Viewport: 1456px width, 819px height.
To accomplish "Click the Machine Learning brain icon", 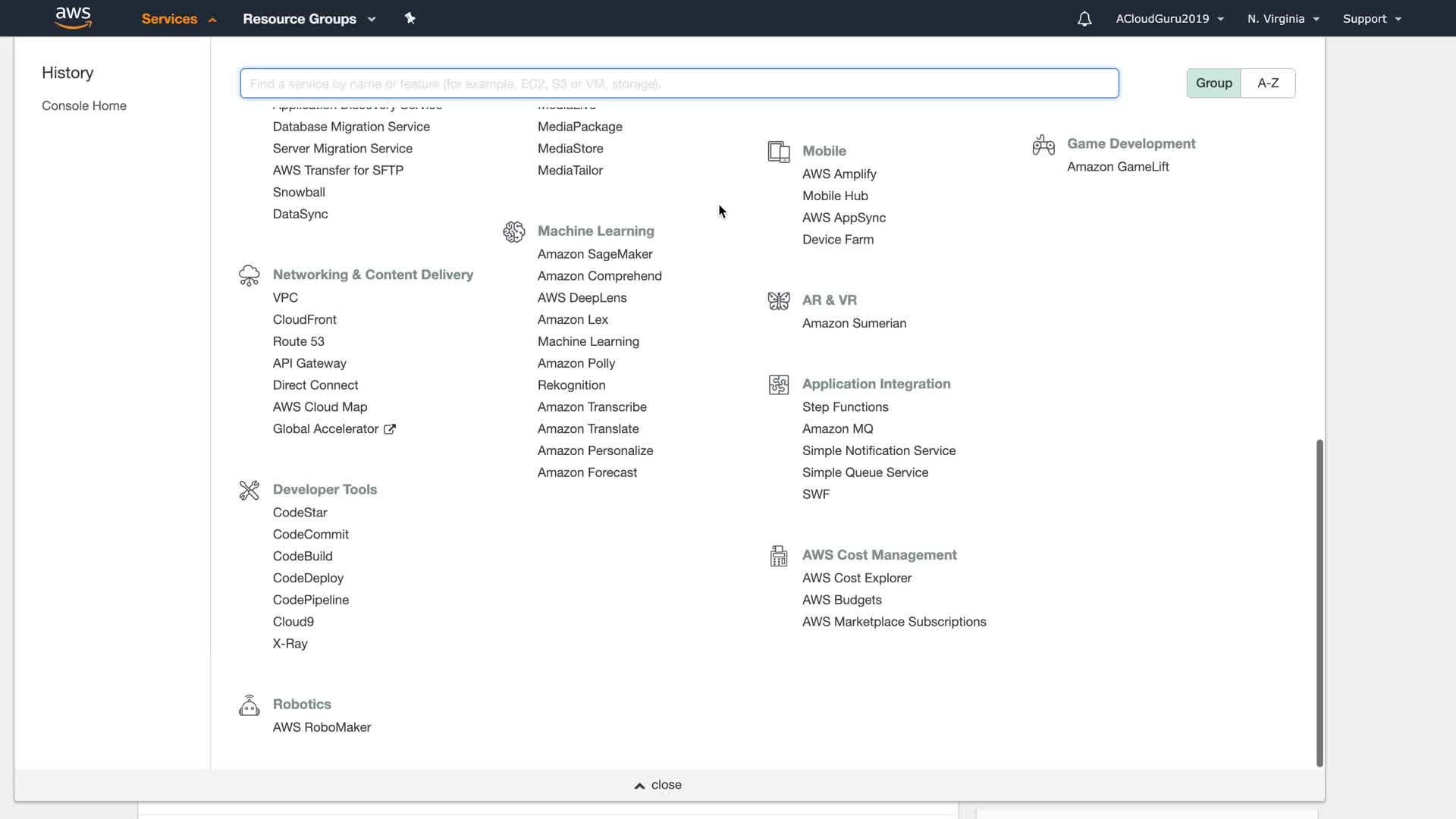I will click(x=514, y=231).
